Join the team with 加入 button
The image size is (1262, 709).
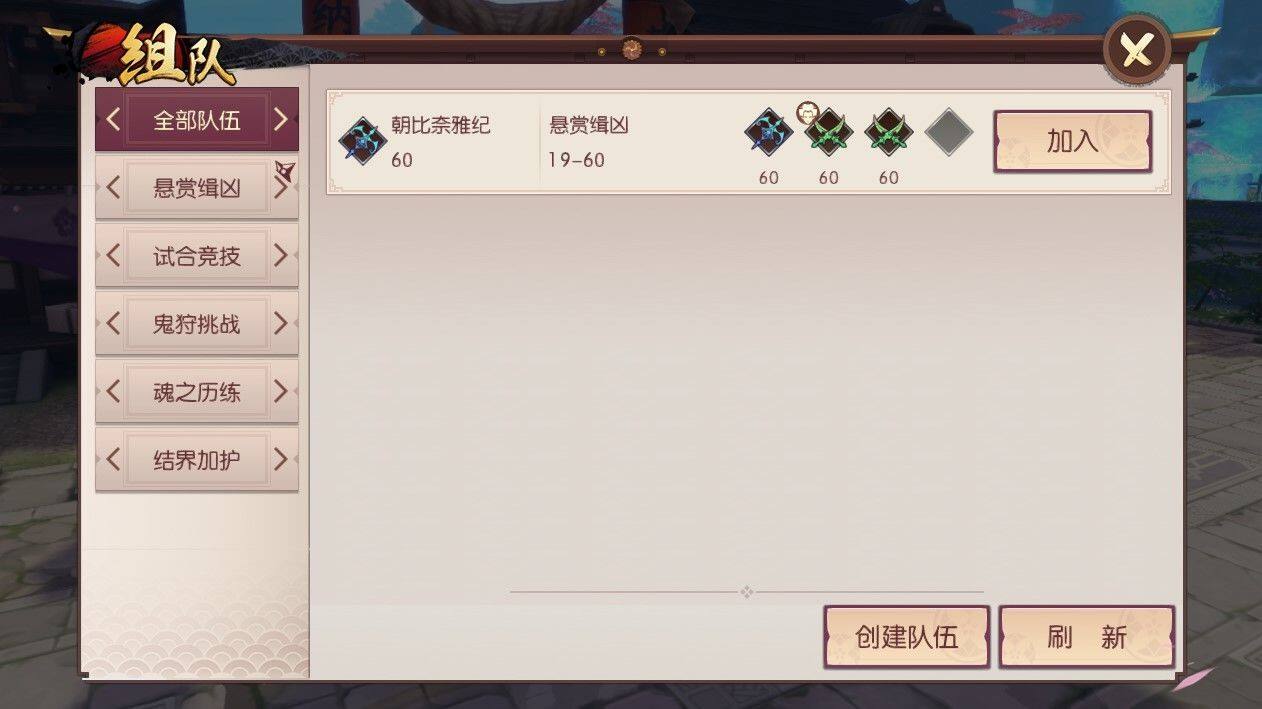tap(1072, 141)
